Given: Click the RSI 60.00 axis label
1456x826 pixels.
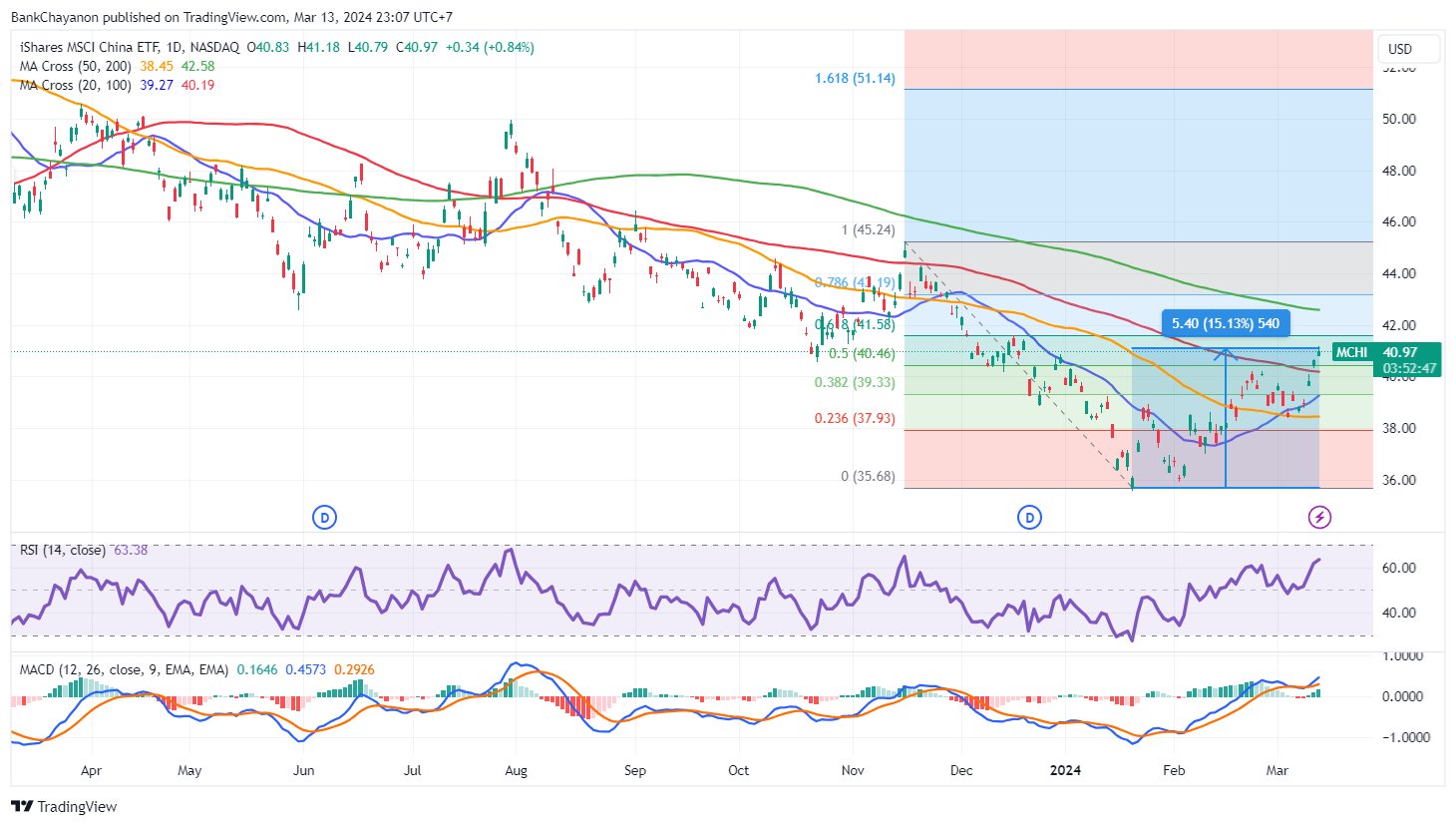Looking at the screenshot, I should click(x=1399, y=568).
